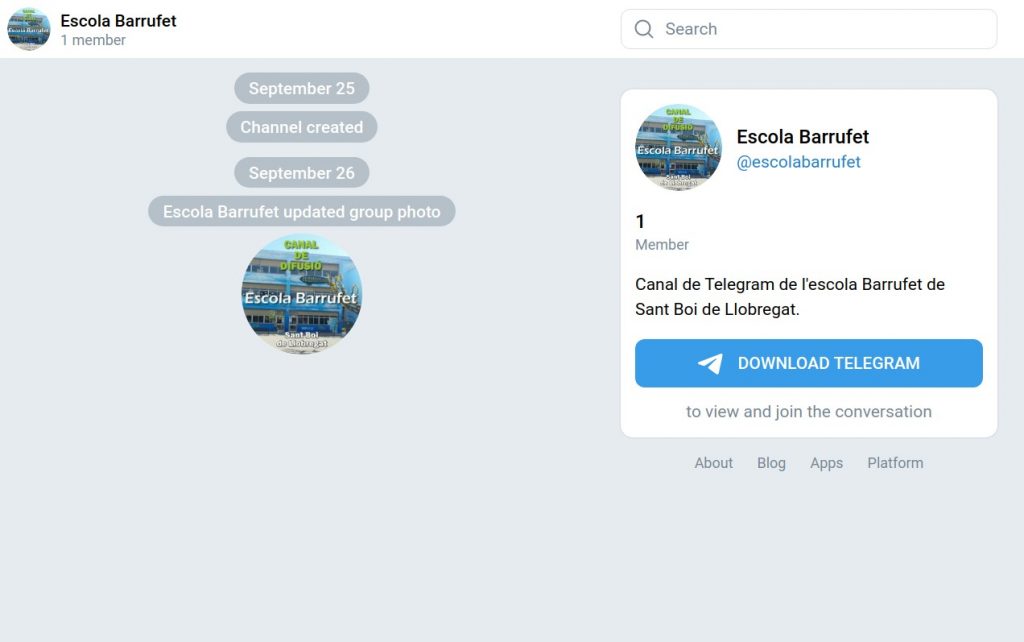Click the "updated group photo" service message

coord(301,212)
